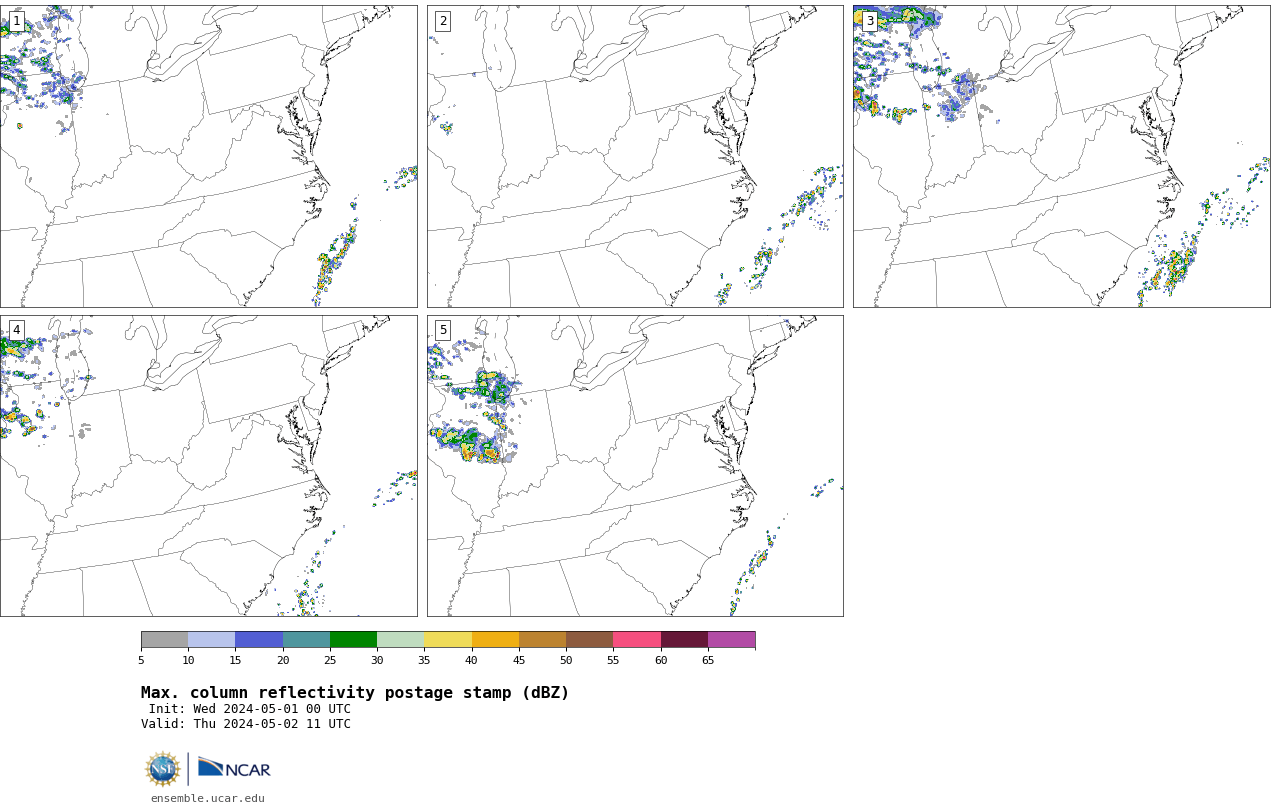Click the colorbar tick label '50'
This screenshot has width=1280, height=809.
[566, 660]
